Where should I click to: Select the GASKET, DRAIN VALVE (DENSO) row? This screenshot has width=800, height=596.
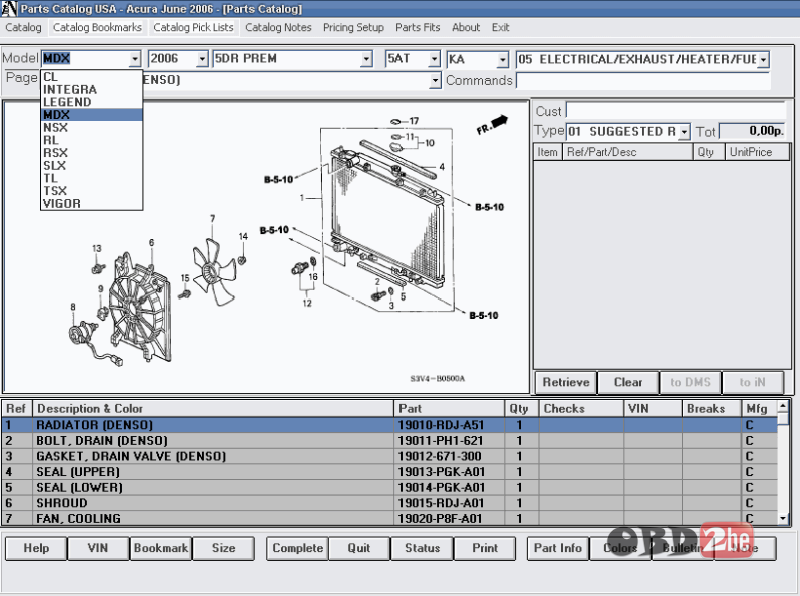[390, 456]
